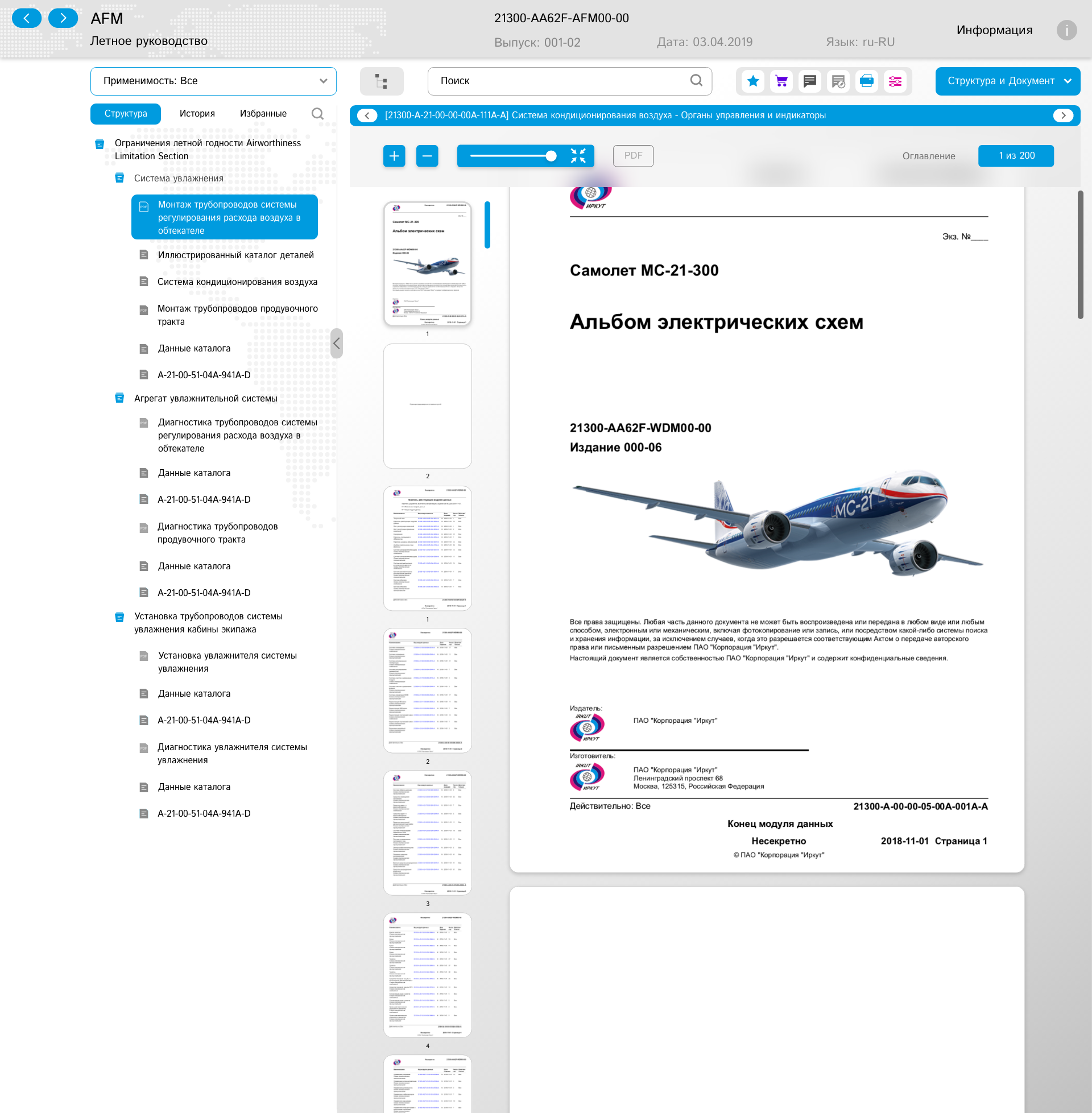Go to next data module arrow
The image size is (1092, 1113).
[1063, 115]
